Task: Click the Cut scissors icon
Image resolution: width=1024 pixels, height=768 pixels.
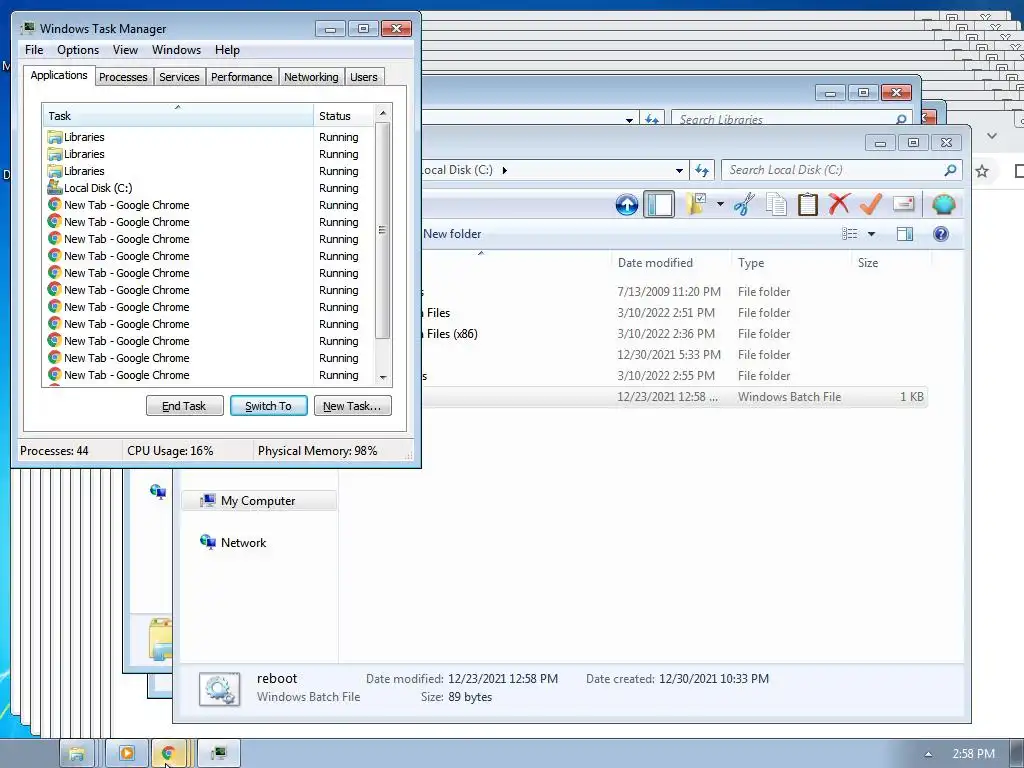Action: pyautogui.click(x=743, y=204)
